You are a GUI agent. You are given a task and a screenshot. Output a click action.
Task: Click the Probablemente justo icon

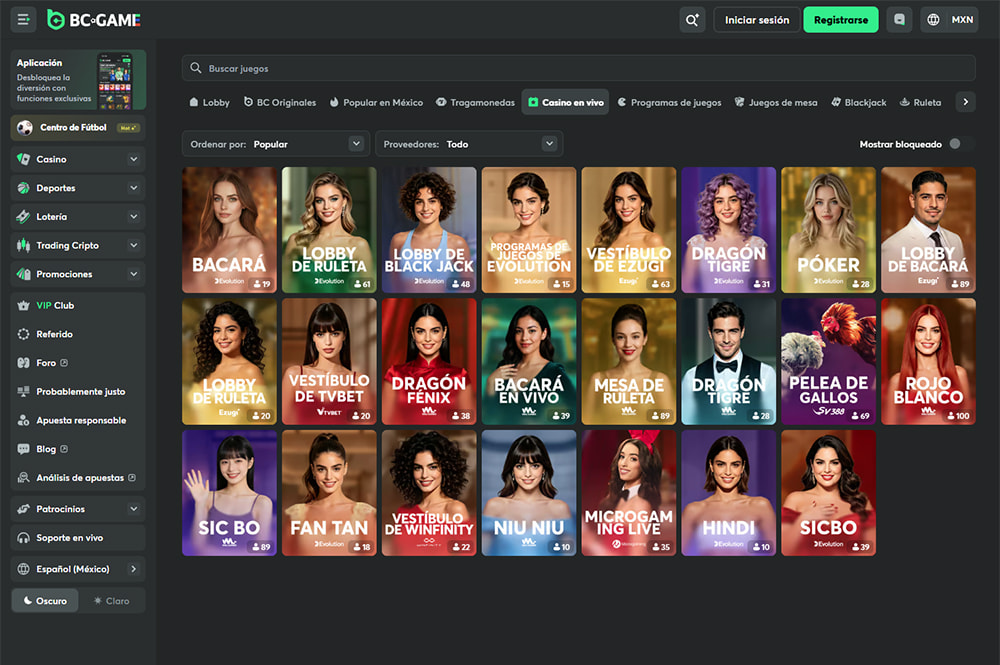(24, 391)
